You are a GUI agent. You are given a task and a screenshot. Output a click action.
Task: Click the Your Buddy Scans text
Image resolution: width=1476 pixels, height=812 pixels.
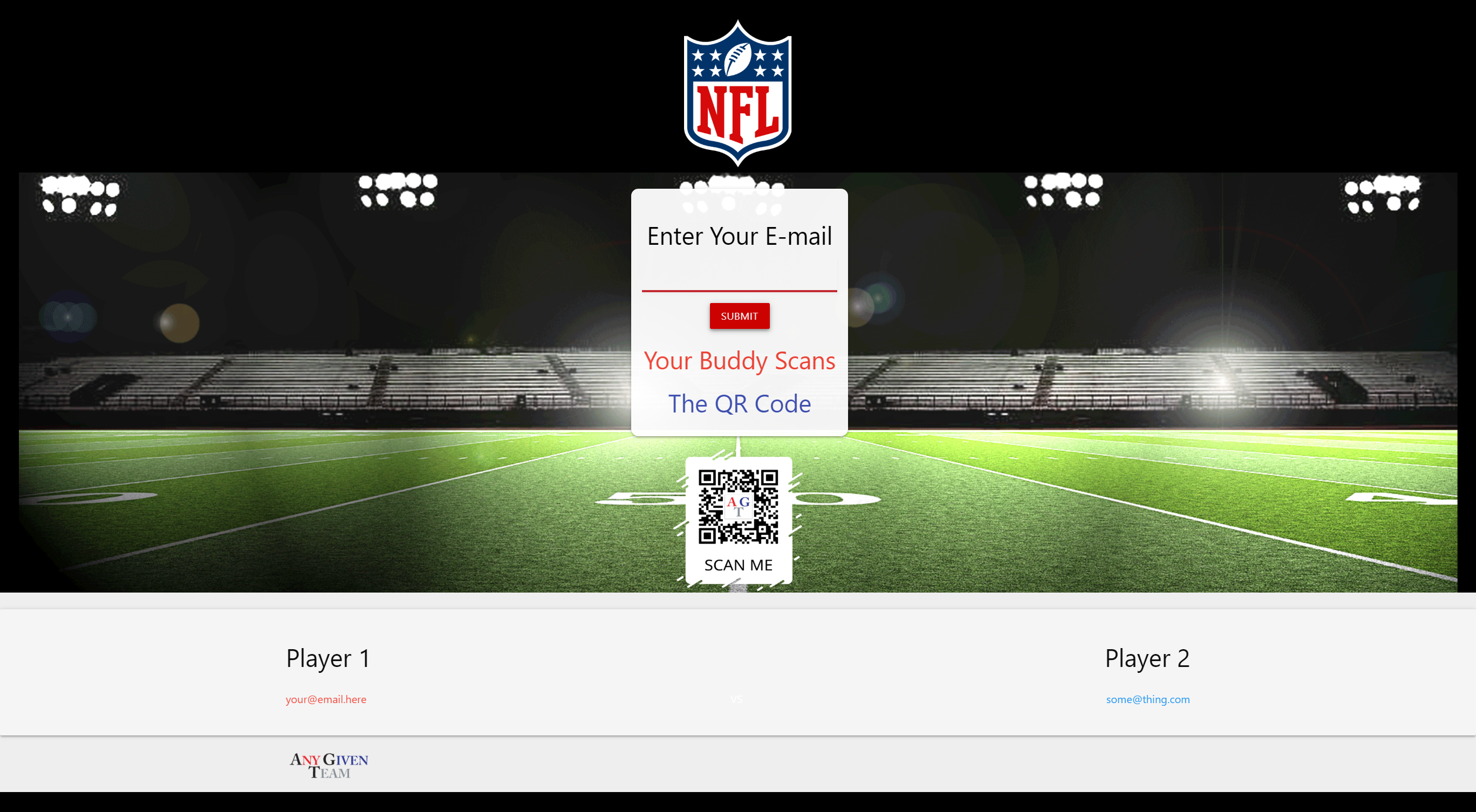(x=739, y=361)
